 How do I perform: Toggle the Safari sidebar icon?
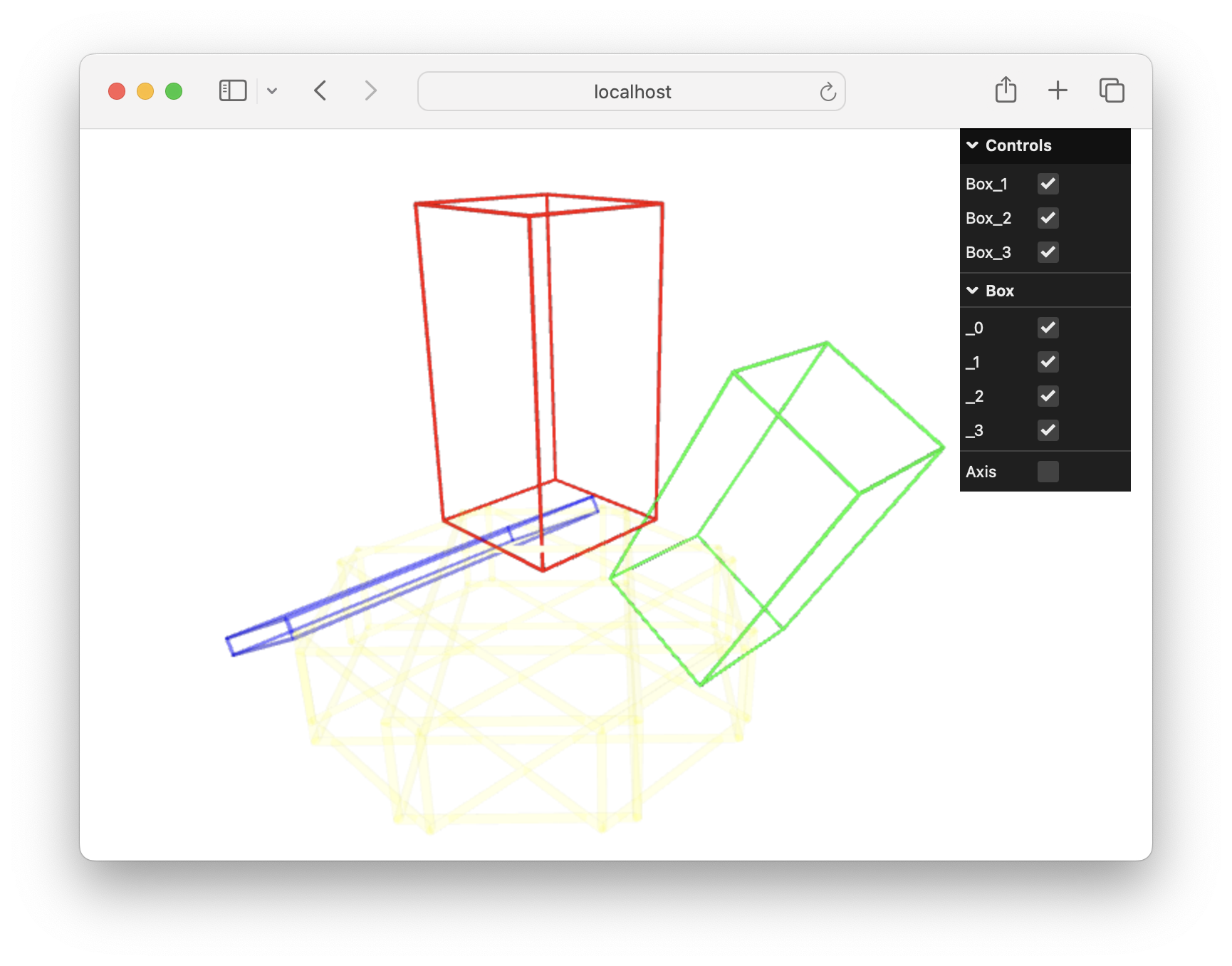tap(233, 90)
